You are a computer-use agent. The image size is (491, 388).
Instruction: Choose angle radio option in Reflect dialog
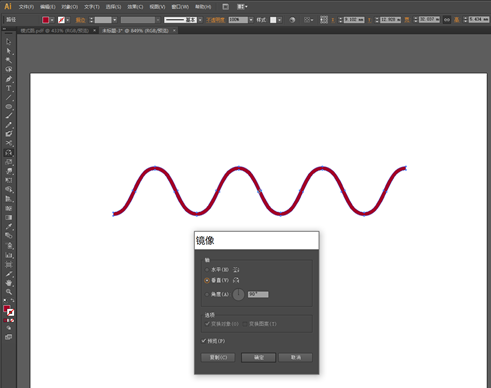pos(207,295)
